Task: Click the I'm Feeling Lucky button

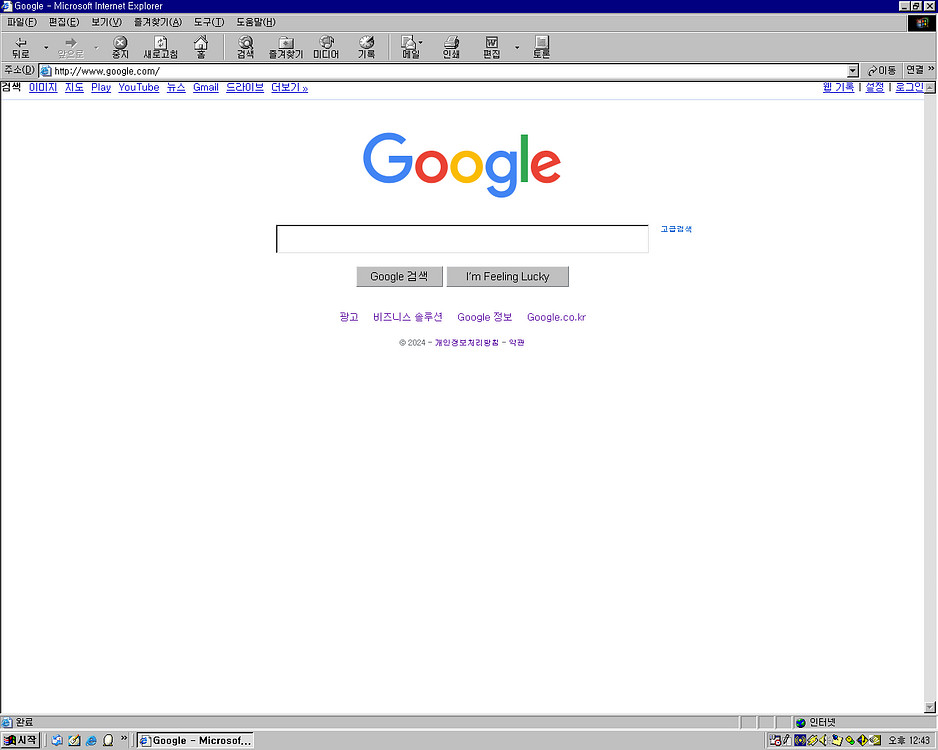Action: click(507, 276)
